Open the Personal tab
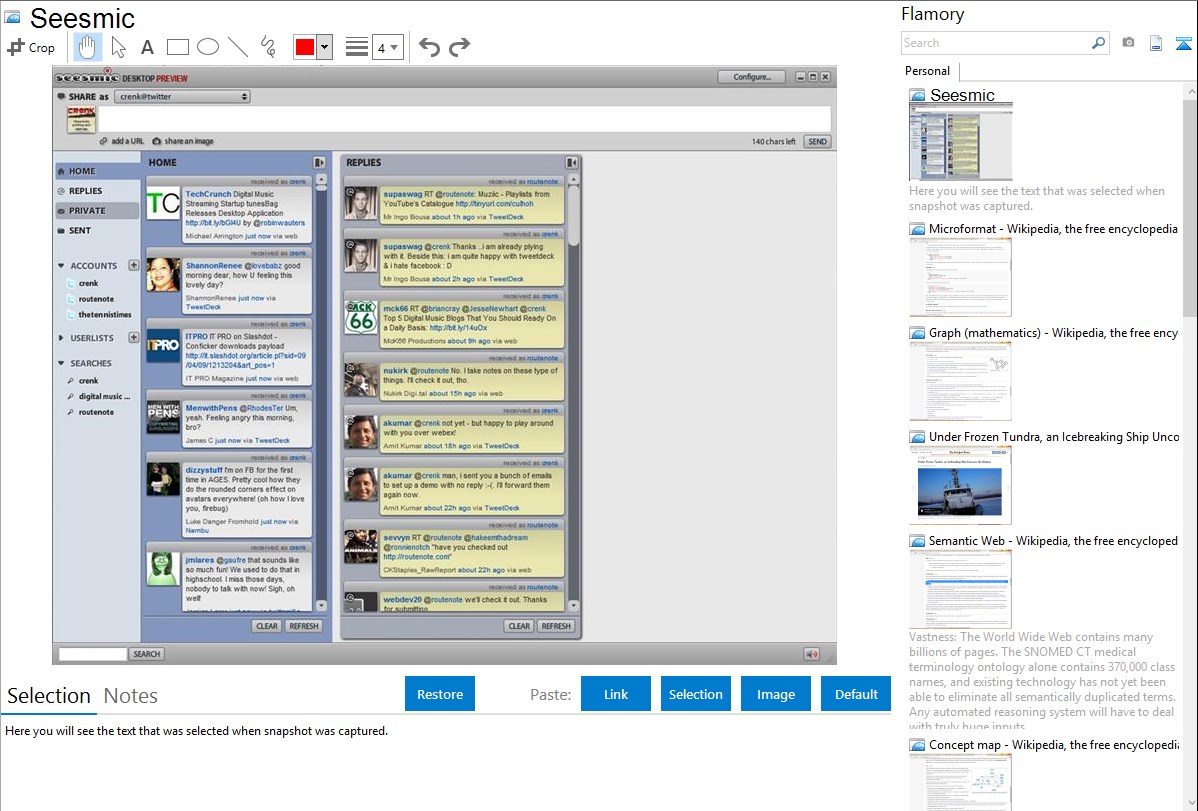 [928, 71]
